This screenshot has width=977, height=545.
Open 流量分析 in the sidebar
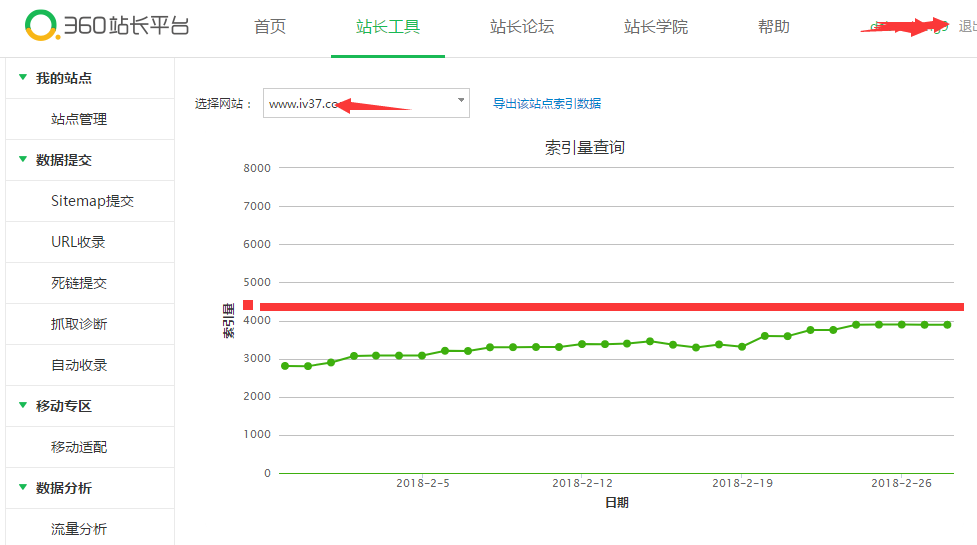pos(79,529)
